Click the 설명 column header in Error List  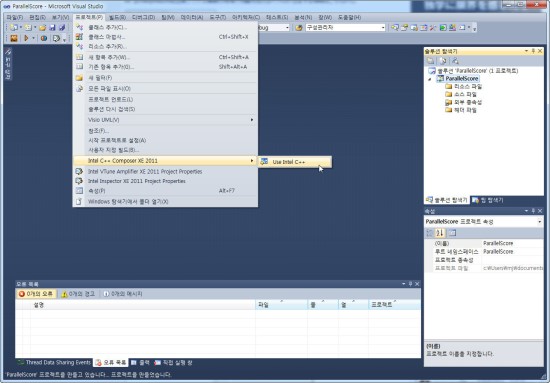point(143,305)
